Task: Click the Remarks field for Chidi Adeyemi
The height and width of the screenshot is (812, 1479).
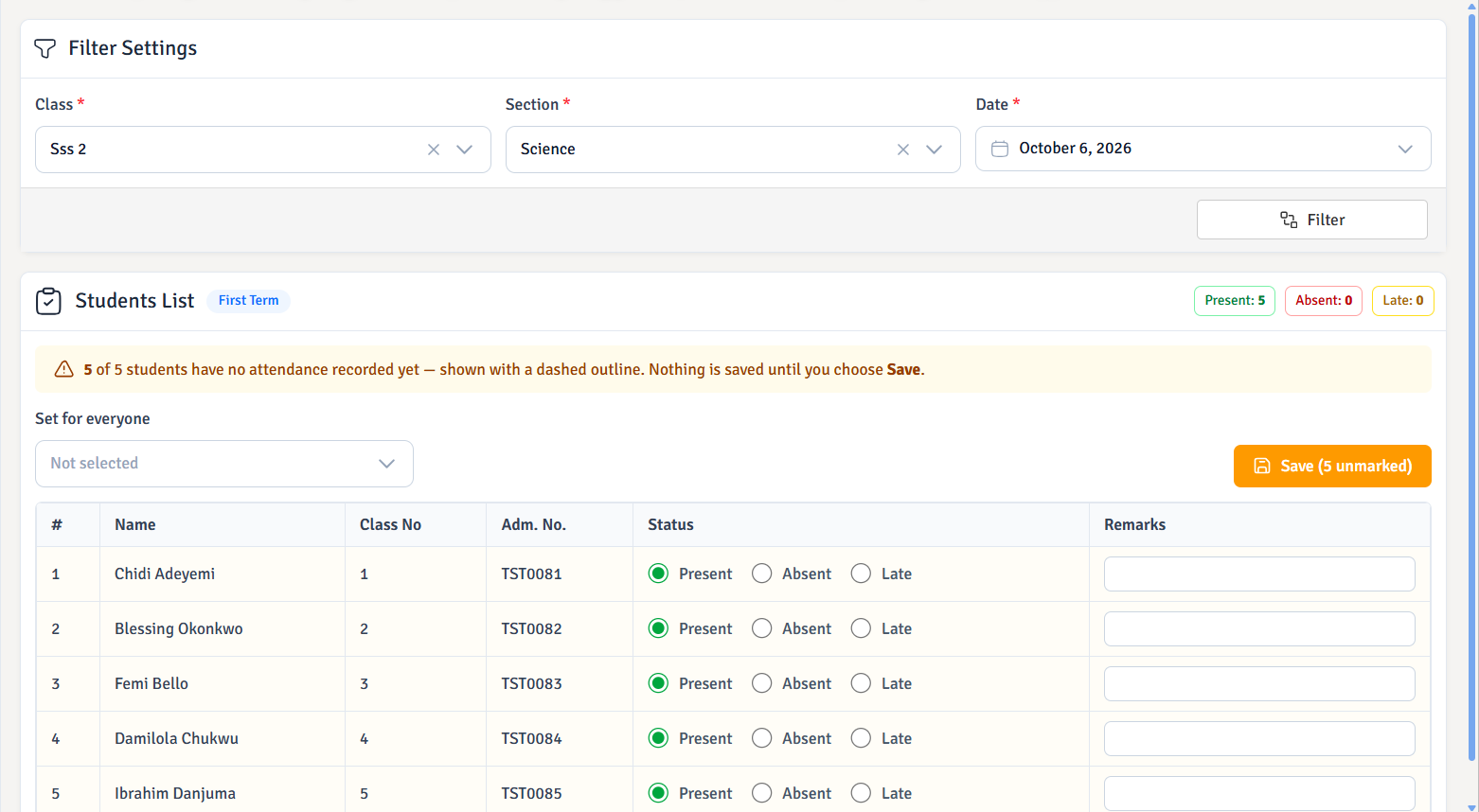Action: tap(1259, 574)
